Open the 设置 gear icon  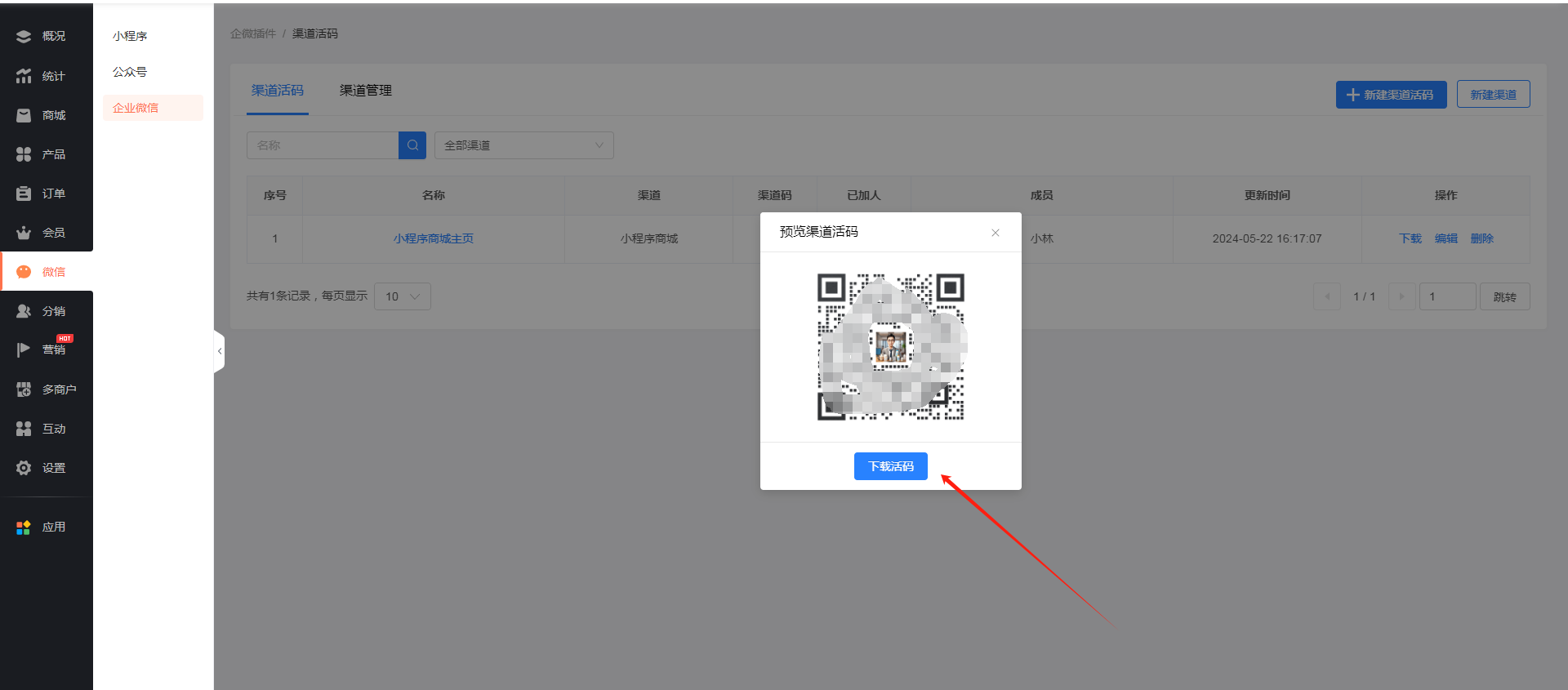24,468
